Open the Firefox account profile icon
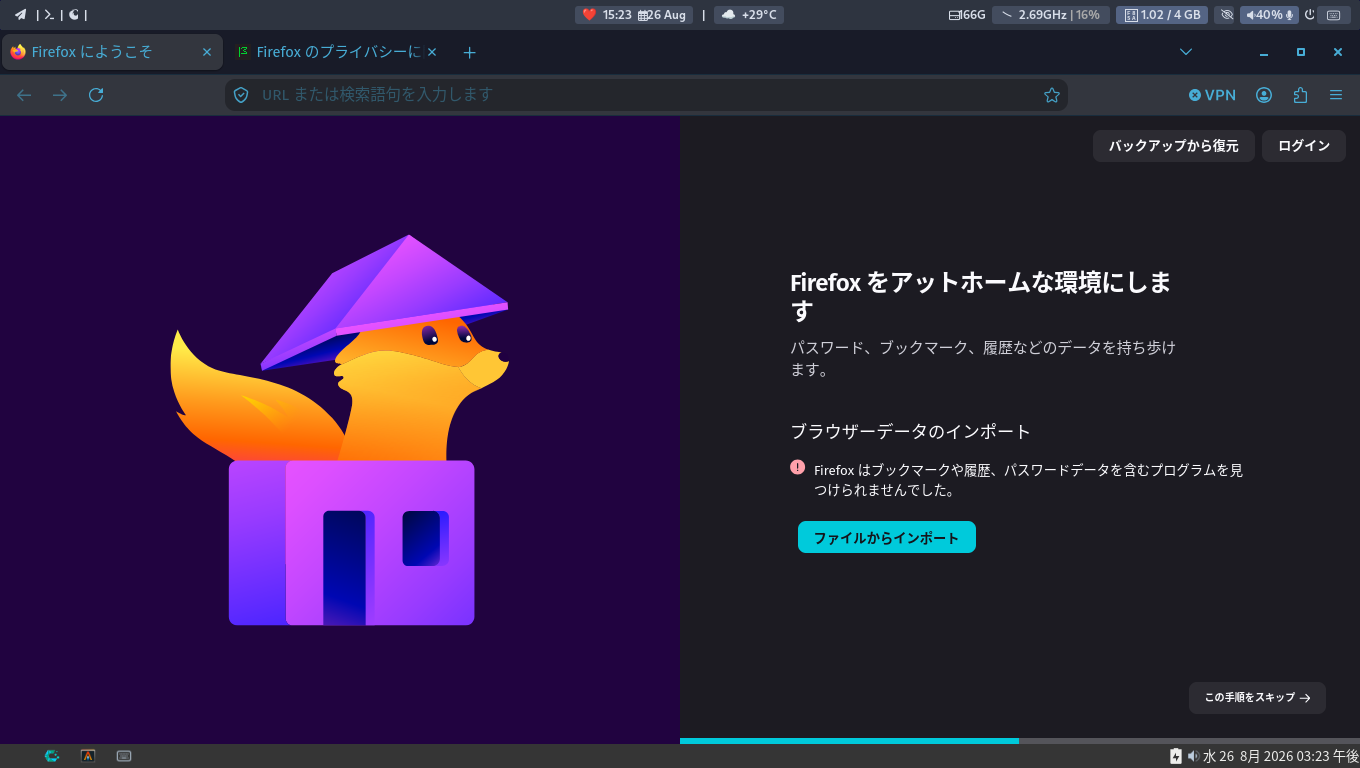This screenshot has height=768, width=1360. (1264, 95)
